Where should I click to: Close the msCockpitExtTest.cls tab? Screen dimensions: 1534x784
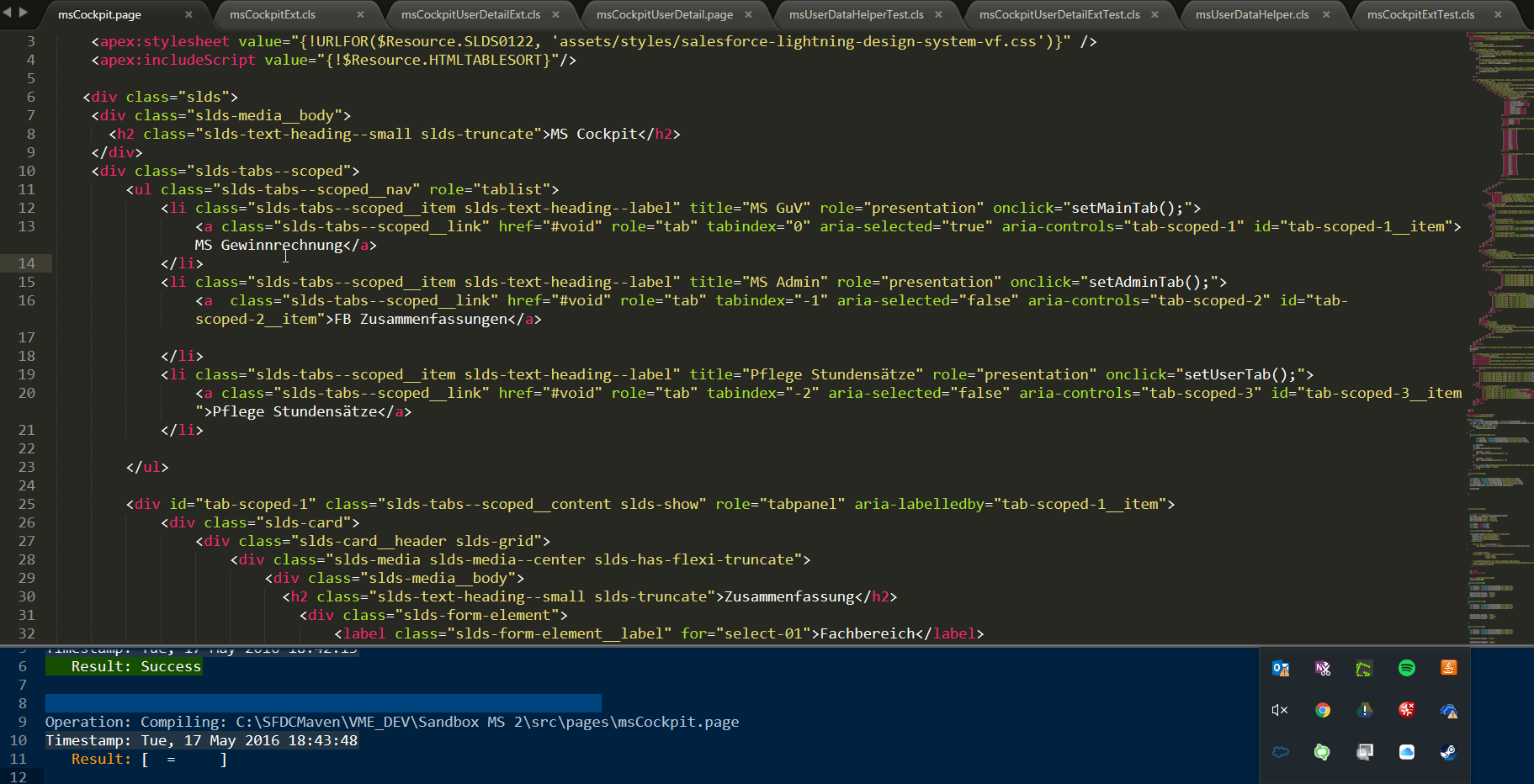click(x=1498, y=14)
